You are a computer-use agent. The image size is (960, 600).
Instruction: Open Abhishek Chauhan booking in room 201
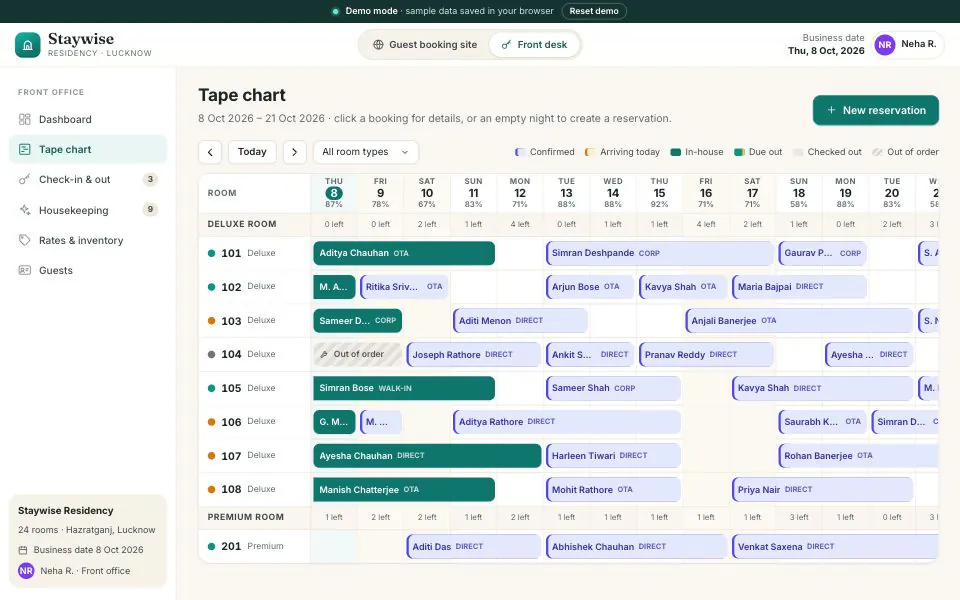636,546
